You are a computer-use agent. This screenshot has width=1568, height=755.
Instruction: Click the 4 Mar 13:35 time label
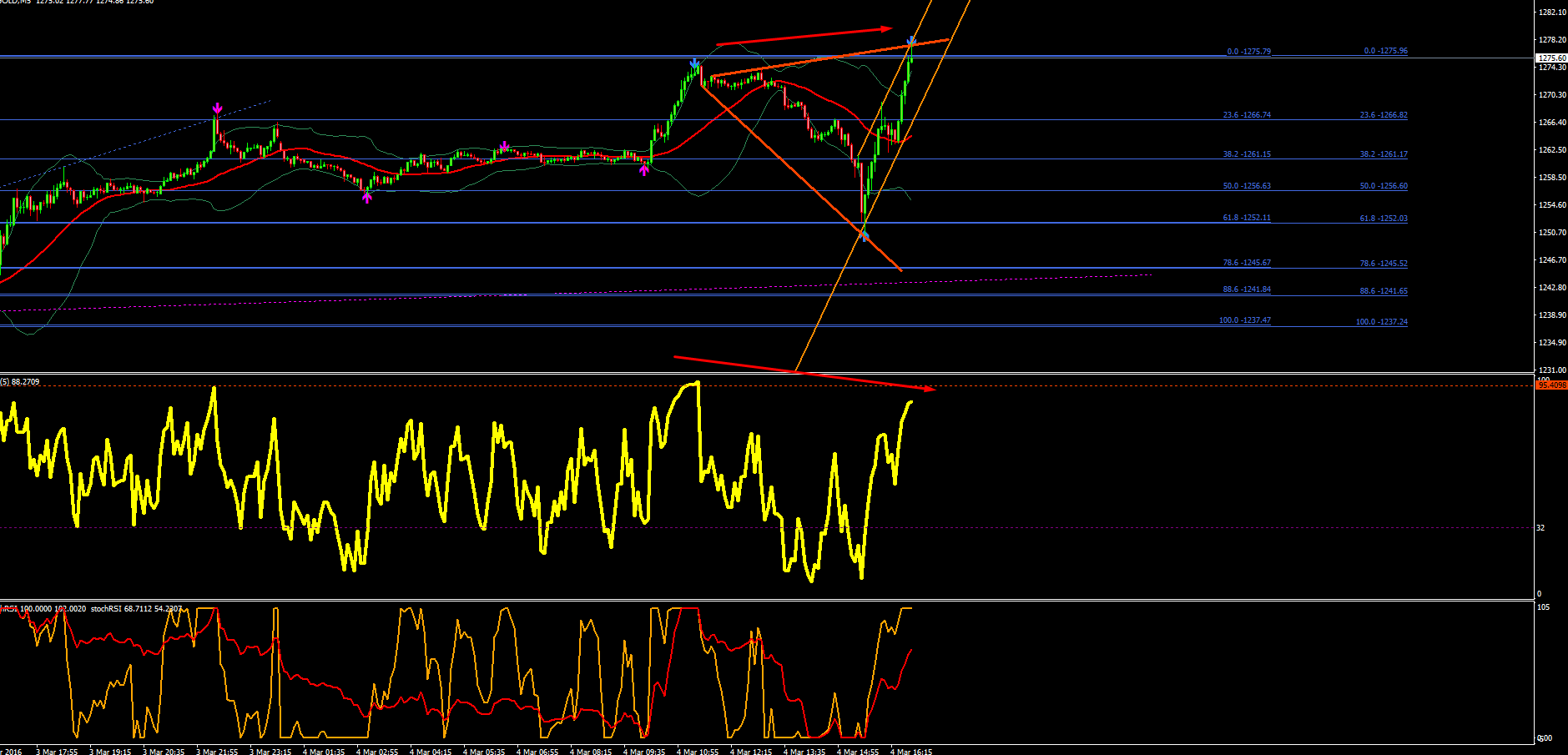(x=804, y=752)
